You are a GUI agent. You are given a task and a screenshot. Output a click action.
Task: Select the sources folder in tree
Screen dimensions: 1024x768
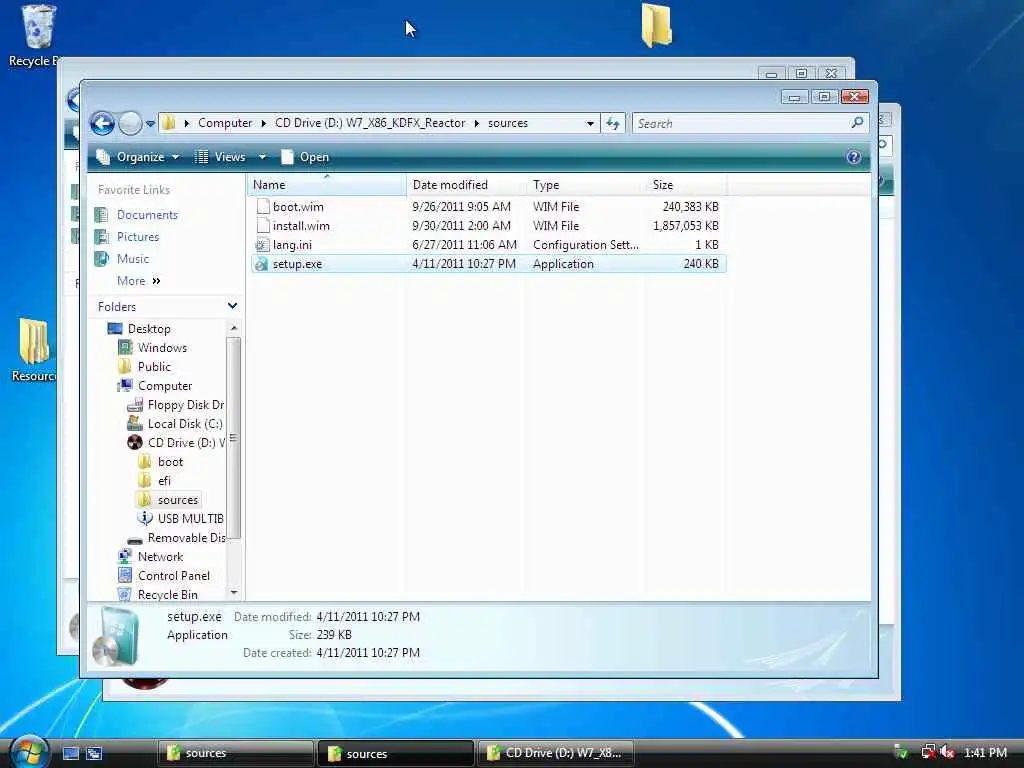click(x=177, y=500)
